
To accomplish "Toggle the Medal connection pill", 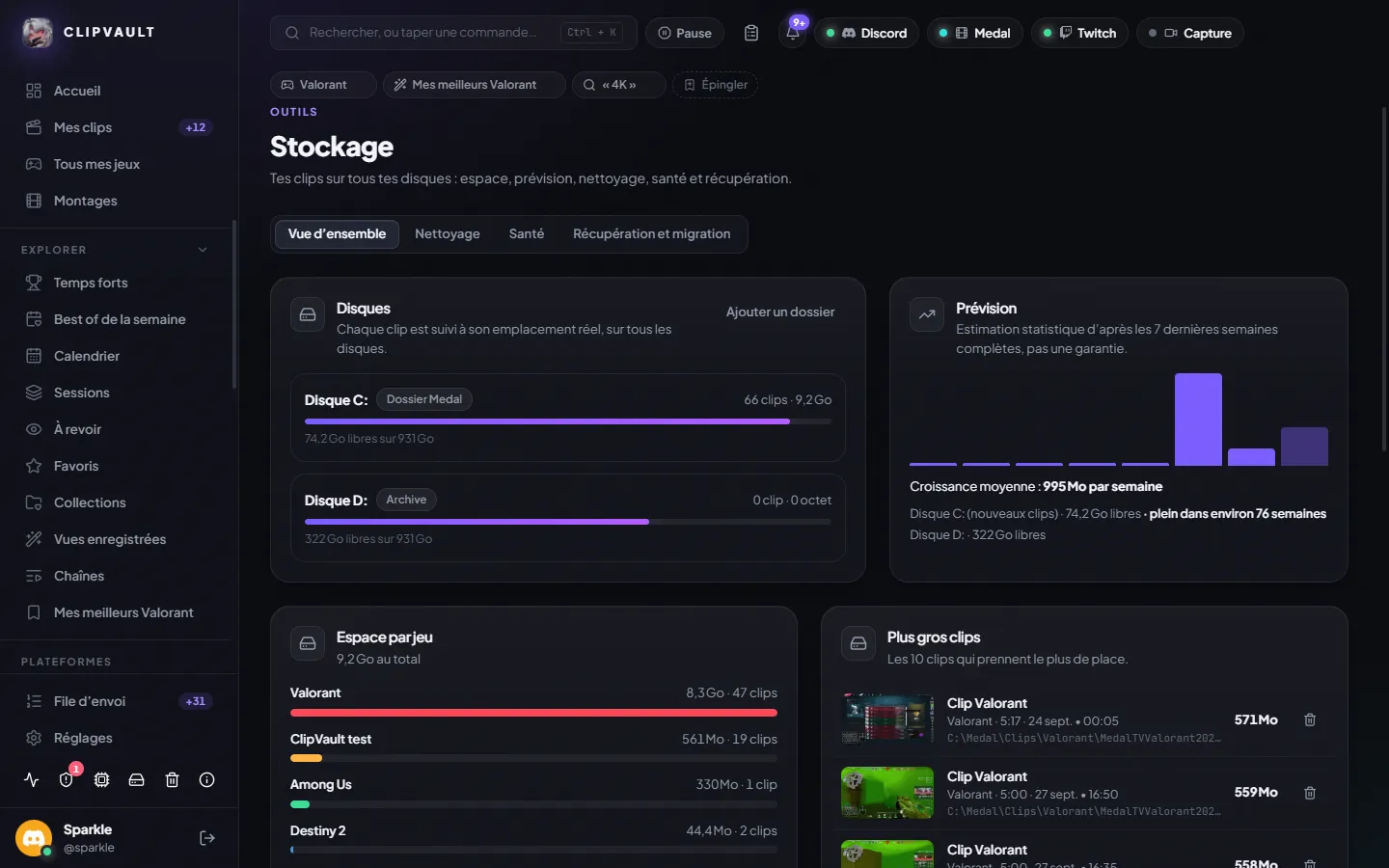I will coord(974,33).
